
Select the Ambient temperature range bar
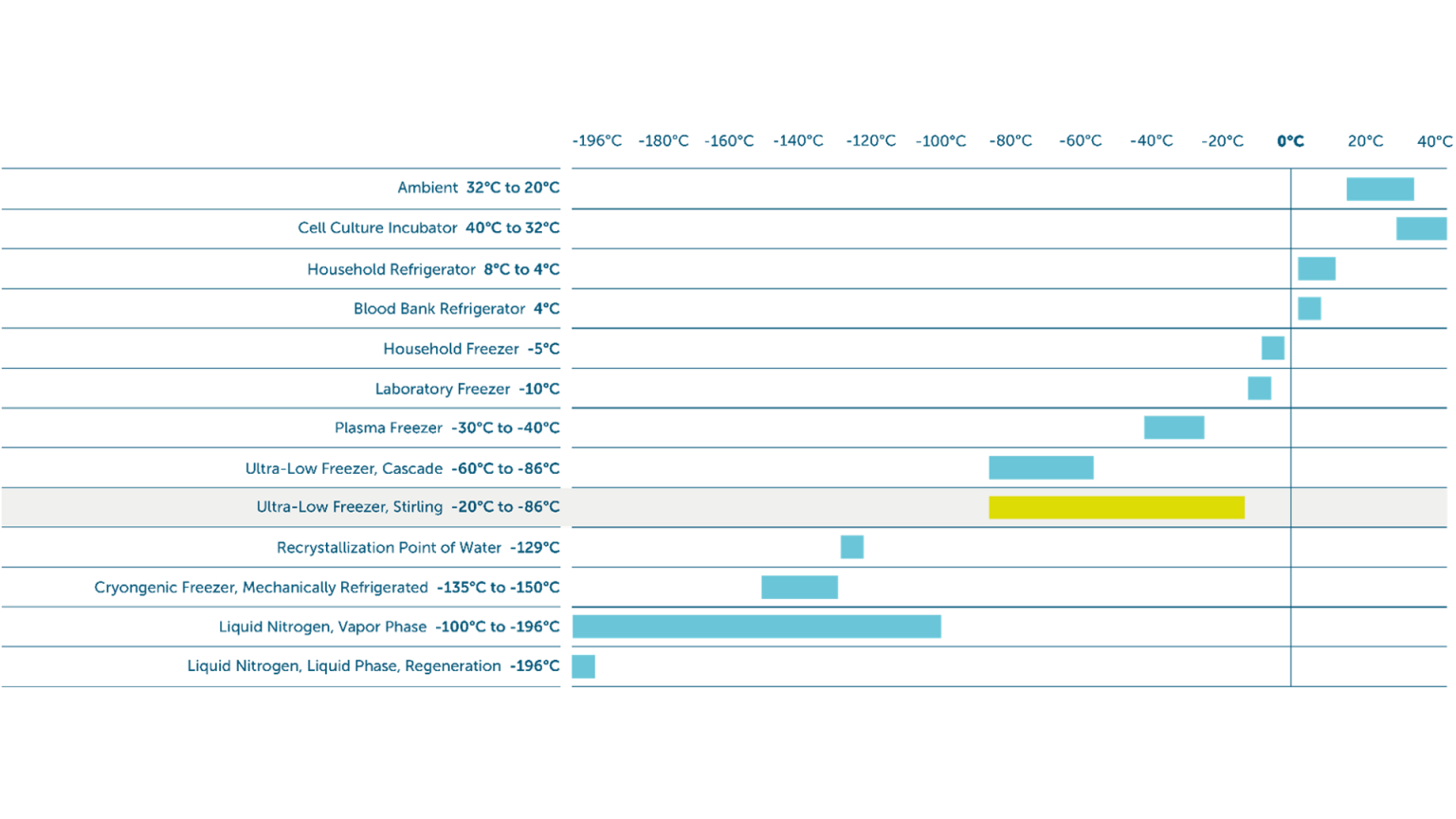point(1379,189)
